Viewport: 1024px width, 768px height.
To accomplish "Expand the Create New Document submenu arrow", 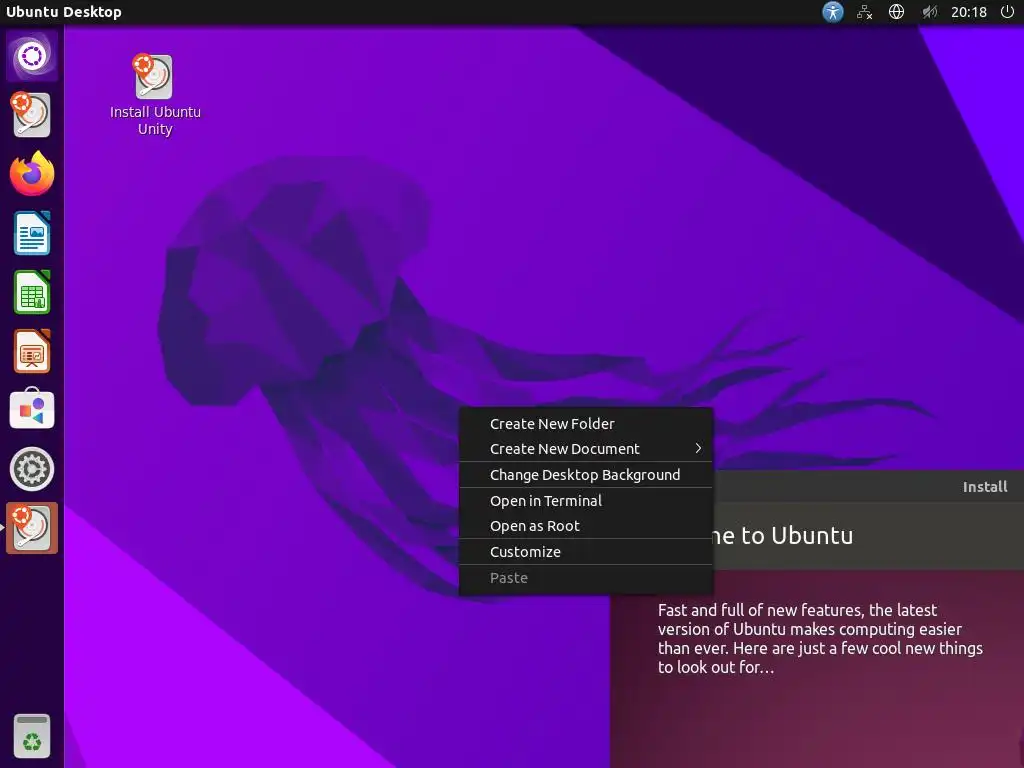I will [x=698, y=448].
